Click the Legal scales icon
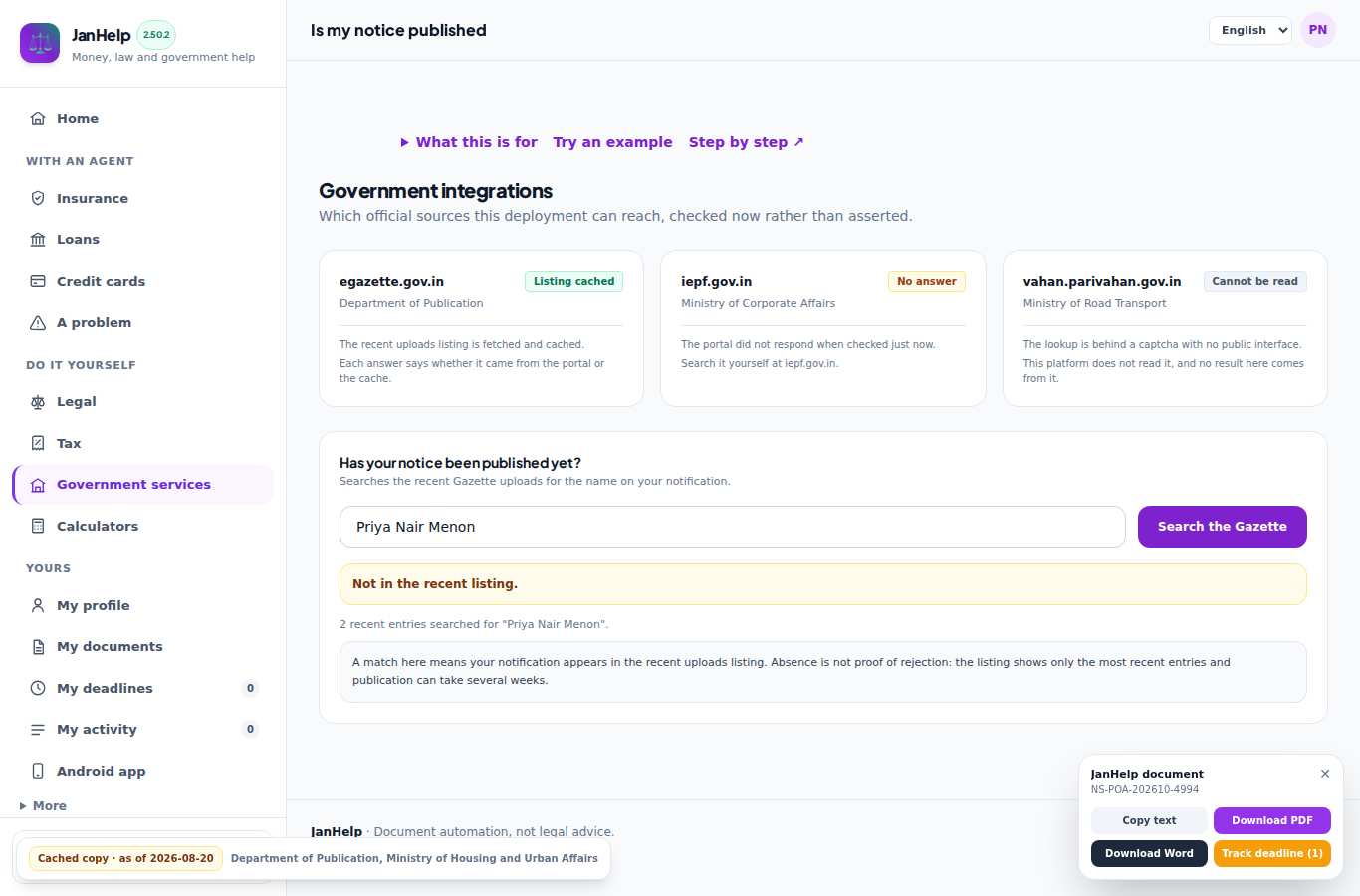The width and height of the screenshot is (1360, 896). (38, 401)
